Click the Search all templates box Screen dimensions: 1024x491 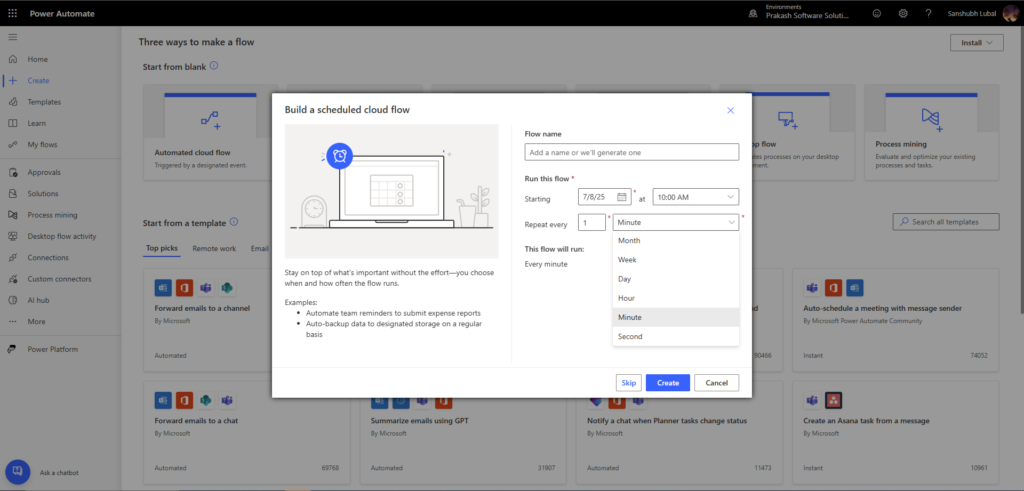pos(946,222)
